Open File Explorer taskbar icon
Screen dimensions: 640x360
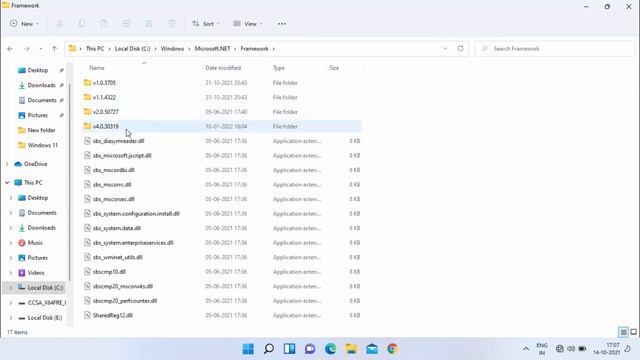(x=351, y=349)
